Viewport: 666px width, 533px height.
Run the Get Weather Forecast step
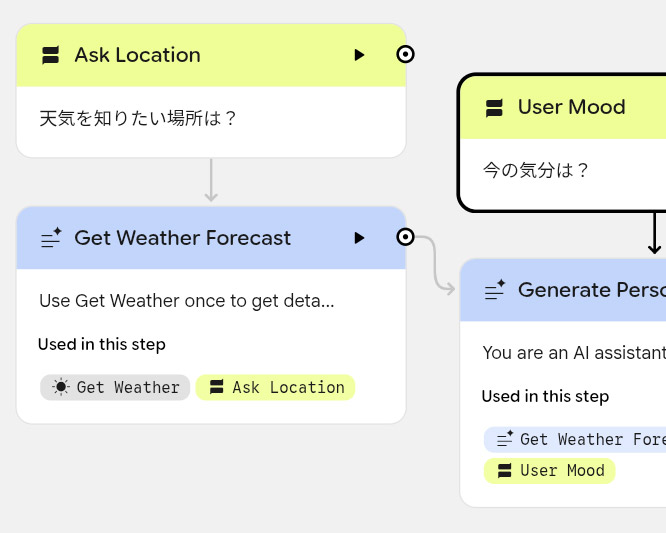click(359, 238)
